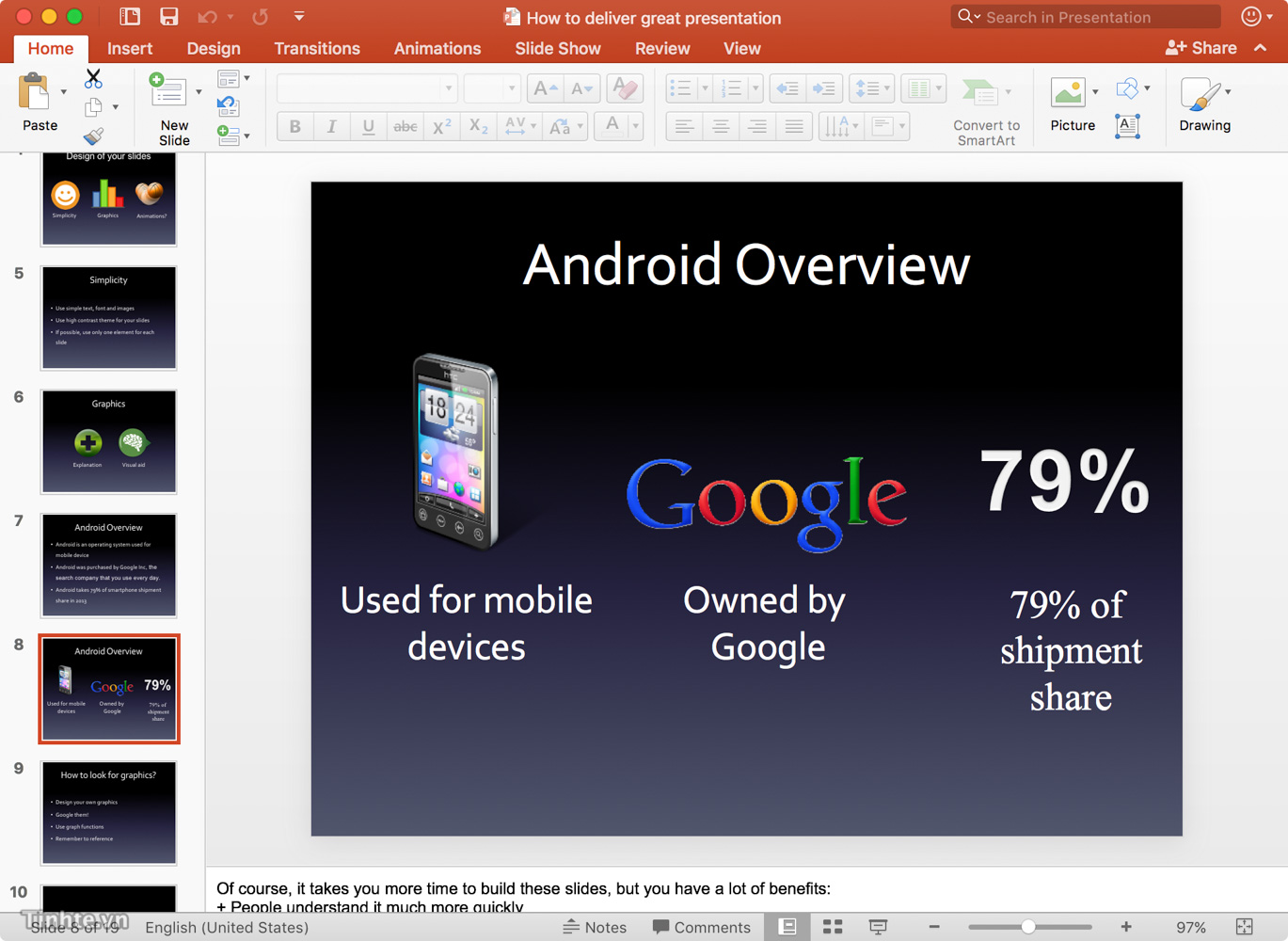
Task: Decrease font size with A-down icon
Action: point(581,89)
